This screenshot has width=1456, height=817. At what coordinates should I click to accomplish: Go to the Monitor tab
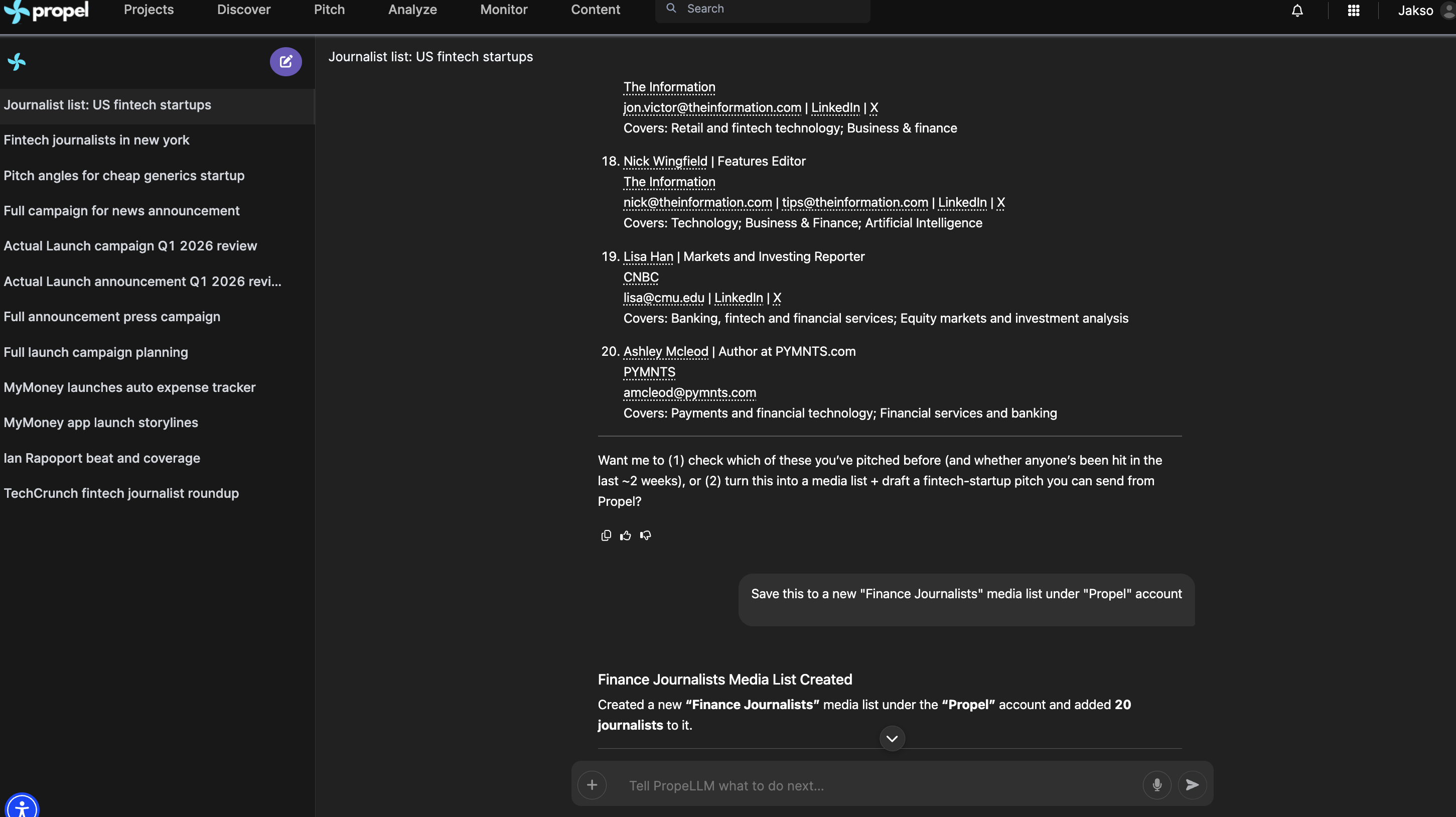click(x=504, y=10)
